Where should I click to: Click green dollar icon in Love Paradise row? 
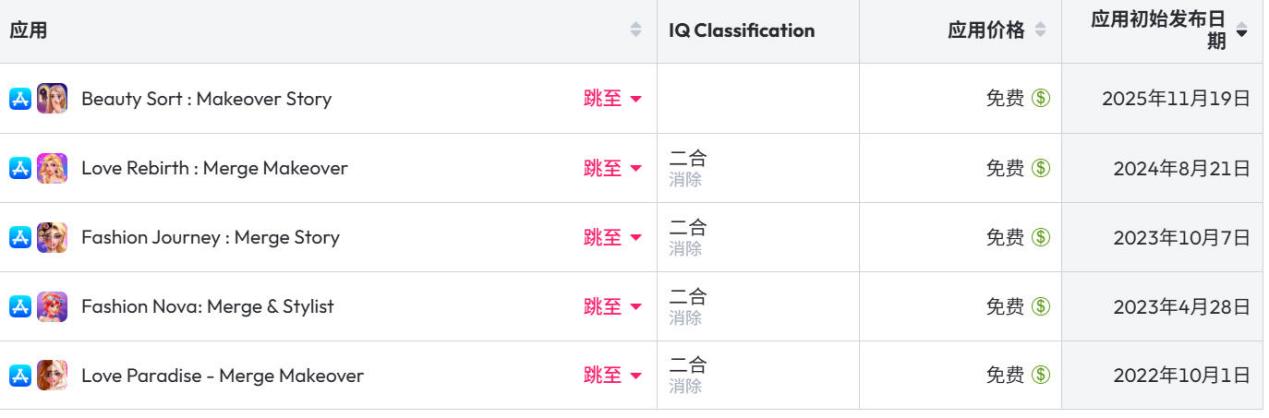pyautogui.click(x=1039, y=376)
